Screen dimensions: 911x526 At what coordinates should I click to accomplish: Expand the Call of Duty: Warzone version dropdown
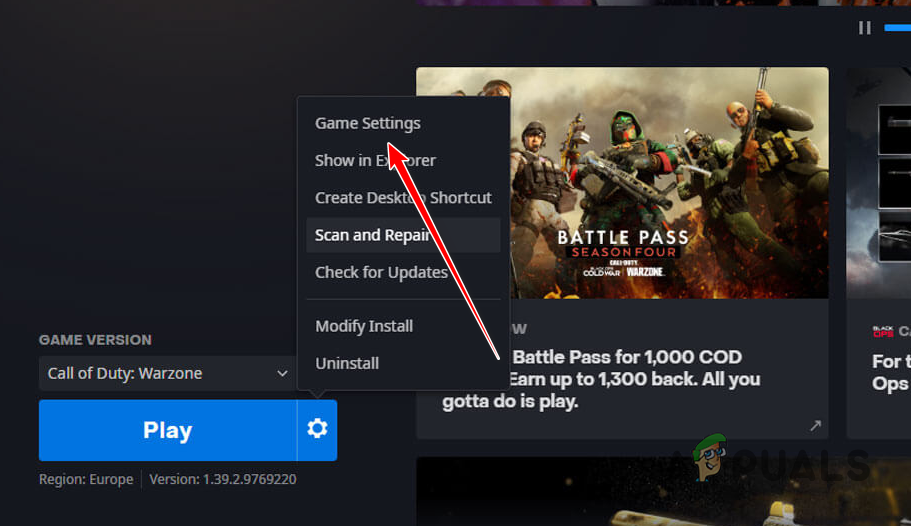[x=167, y=373]
